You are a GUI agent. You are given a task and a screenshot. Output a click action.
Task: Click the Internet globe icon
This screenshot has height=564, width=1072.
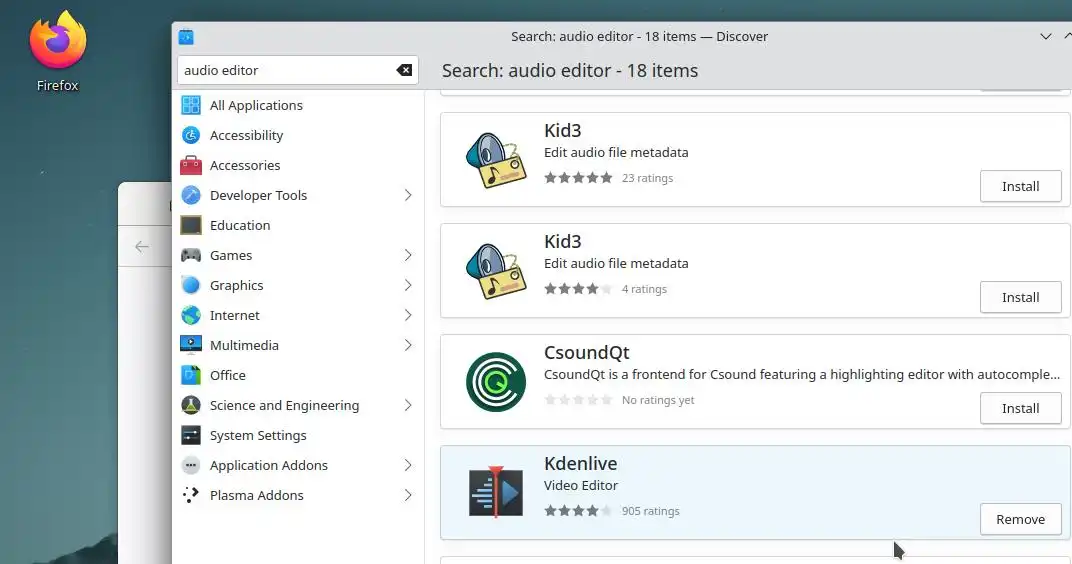click(x=191, y=315)
